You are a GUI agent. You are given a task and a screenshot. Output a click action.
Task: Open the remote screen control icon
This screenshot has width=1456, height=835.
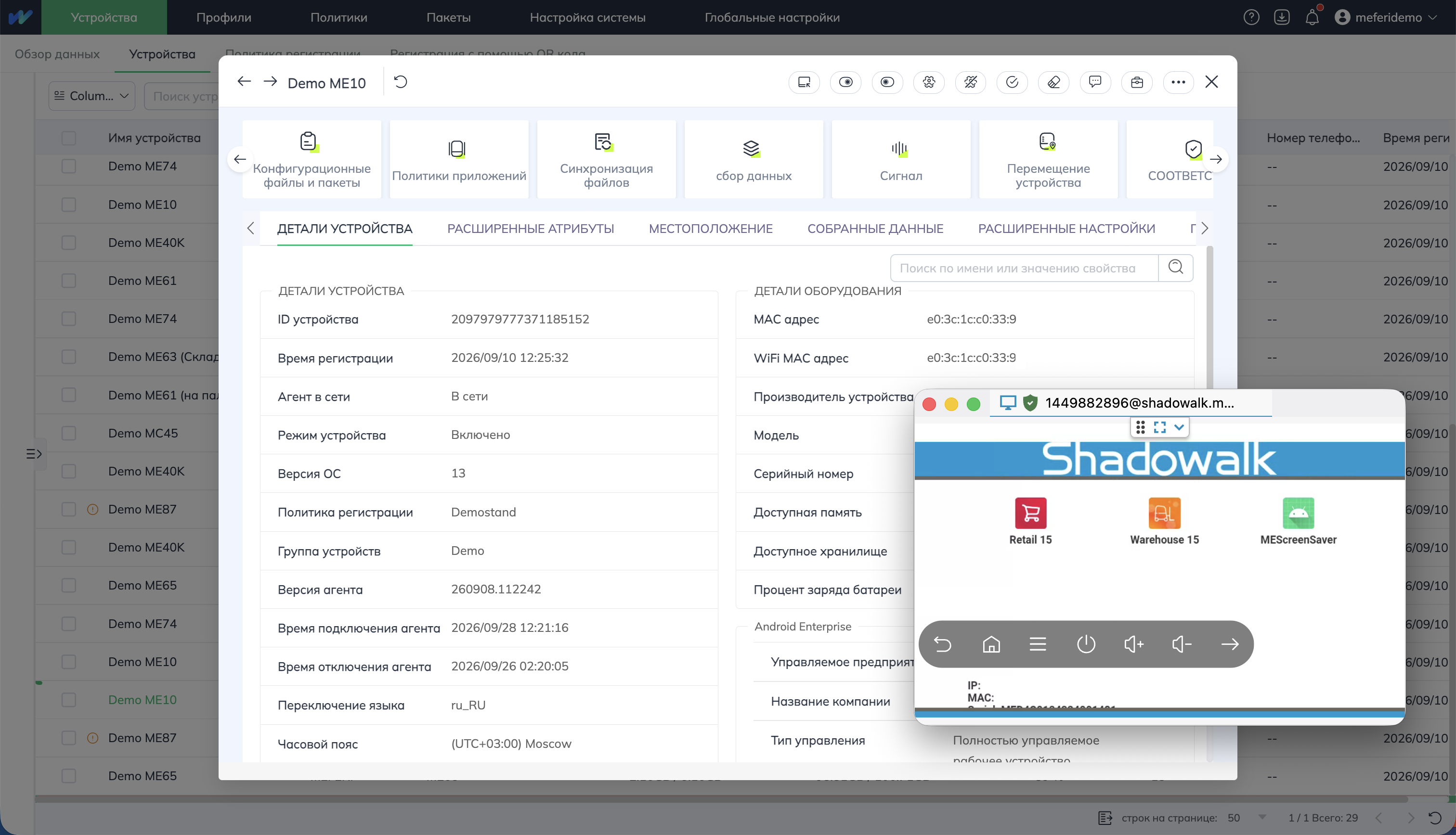click(804, 82)
